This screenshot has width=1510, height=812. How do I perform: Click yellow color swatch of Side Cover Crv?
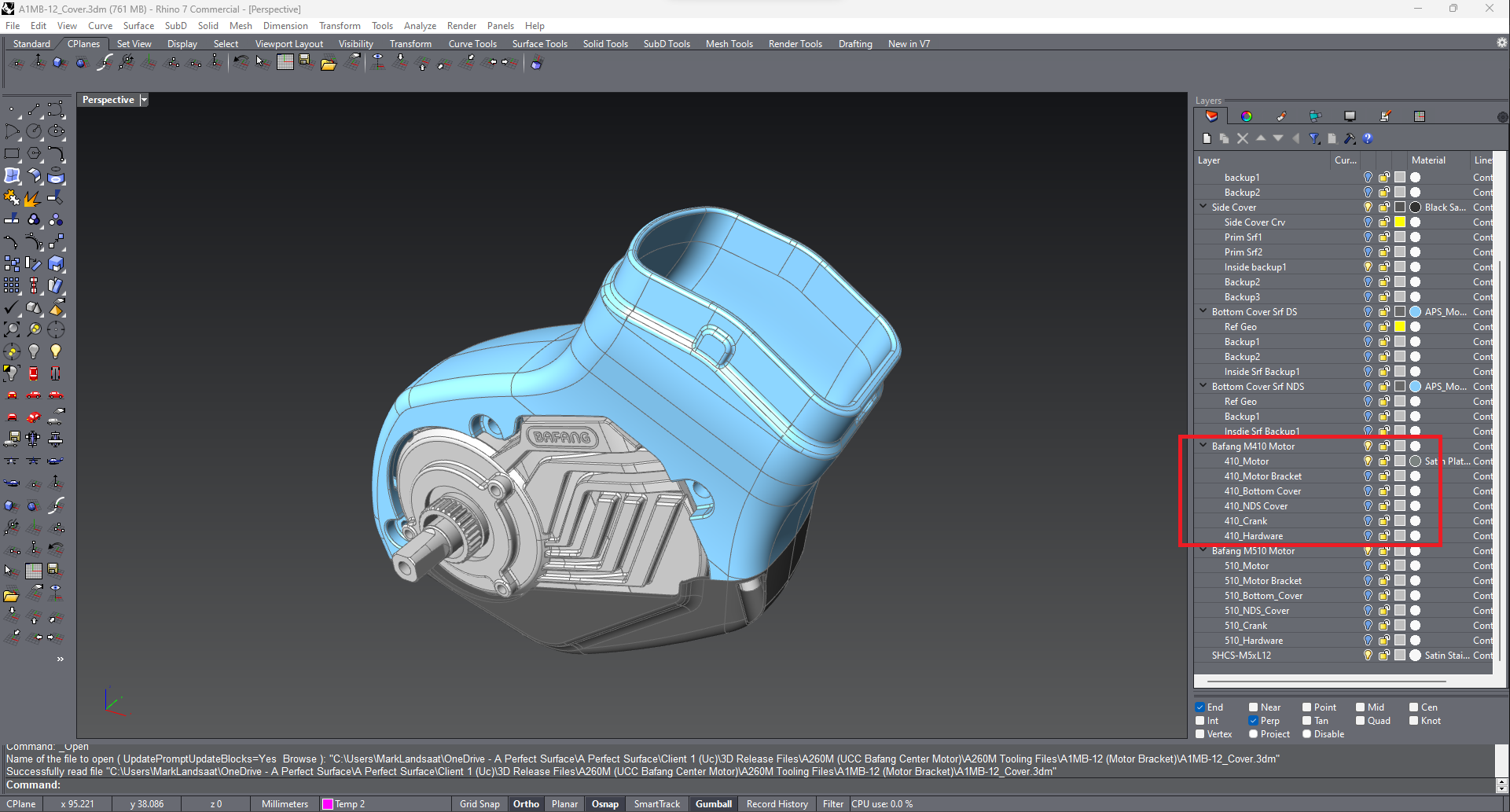click(1400, 222)
